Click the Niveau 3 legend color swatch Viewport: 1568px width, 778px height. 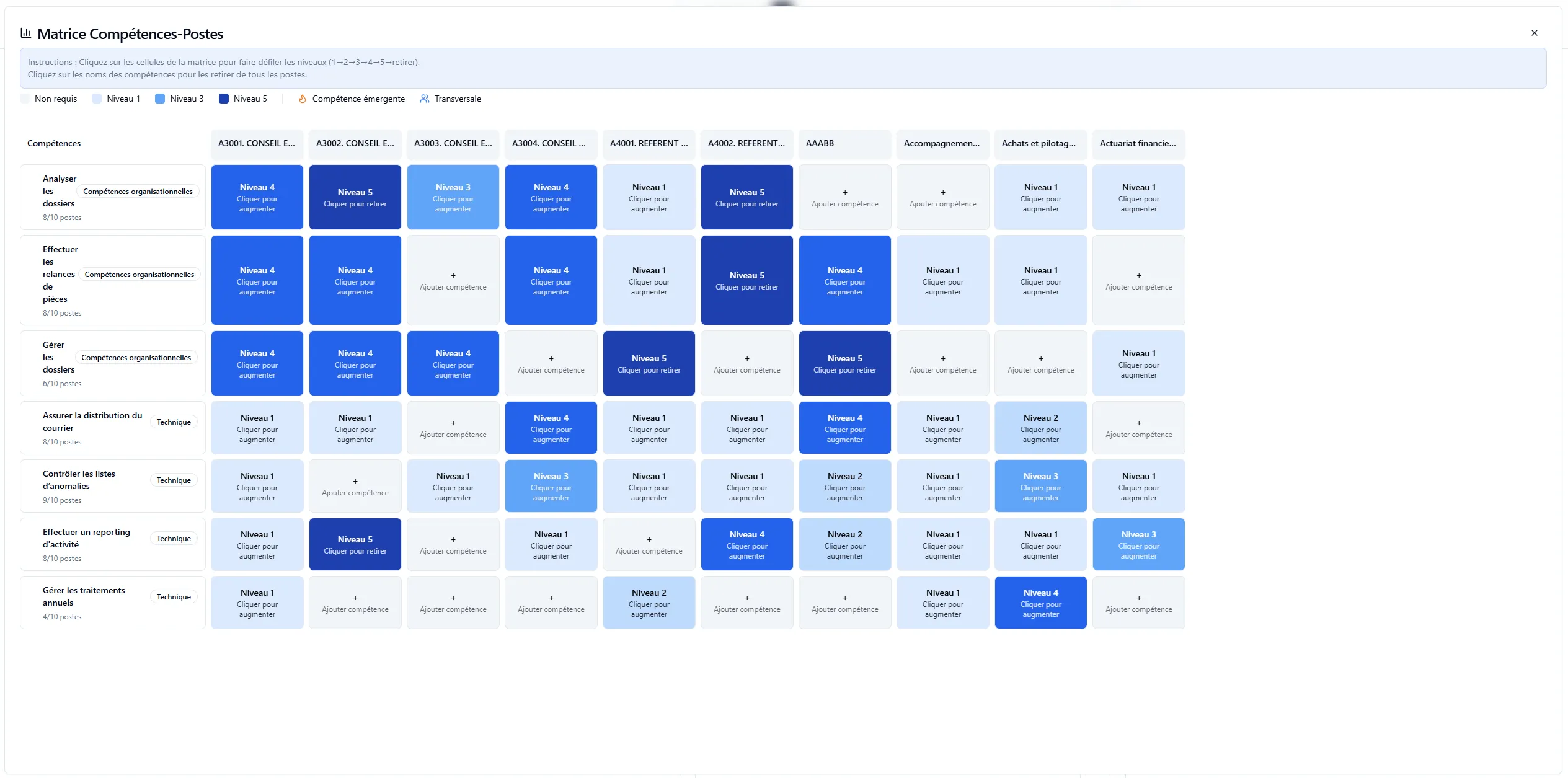pos(160,99)
